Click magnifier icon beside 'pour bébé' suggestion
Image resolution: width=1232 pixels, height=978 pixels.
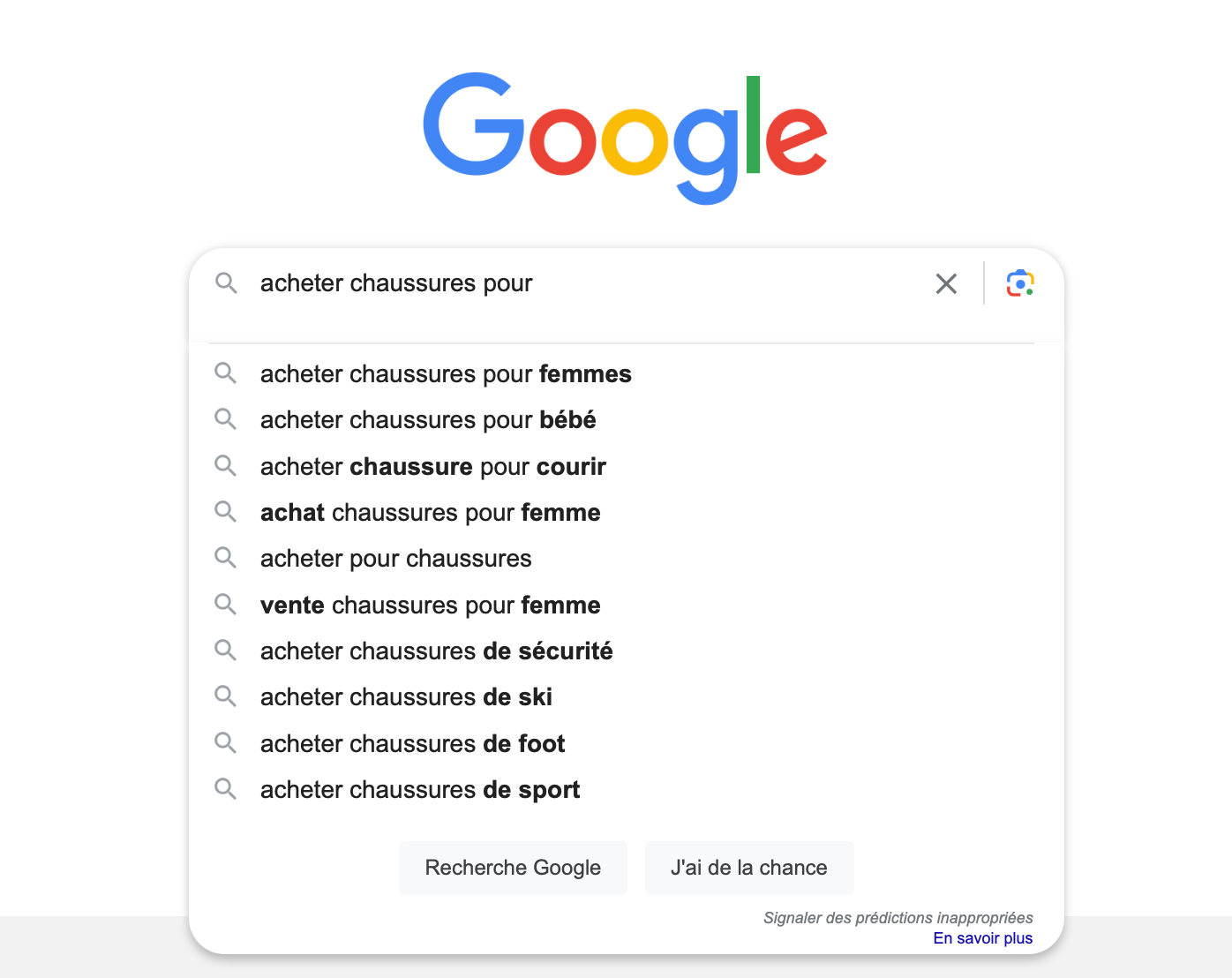tap(226, 419)
